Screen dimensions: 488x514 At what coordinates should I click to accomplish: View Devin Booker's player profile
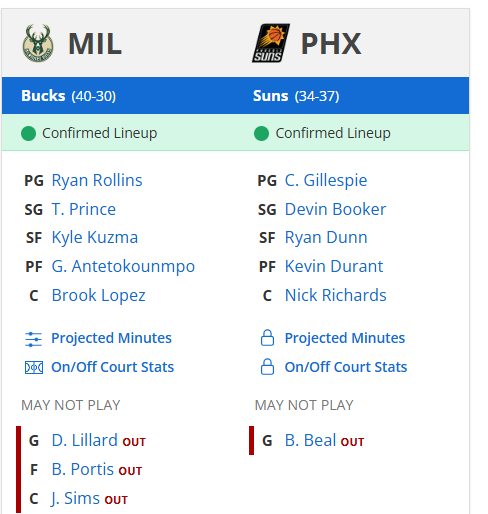click(335, 209)
